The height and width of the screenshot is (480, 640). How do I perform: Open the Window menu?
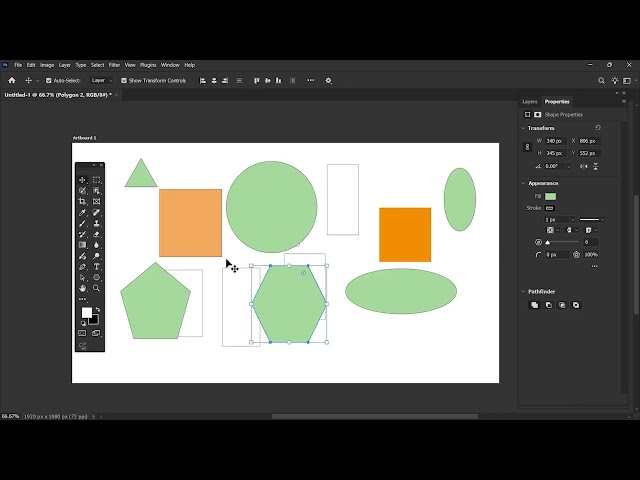[x=170, y=65]
